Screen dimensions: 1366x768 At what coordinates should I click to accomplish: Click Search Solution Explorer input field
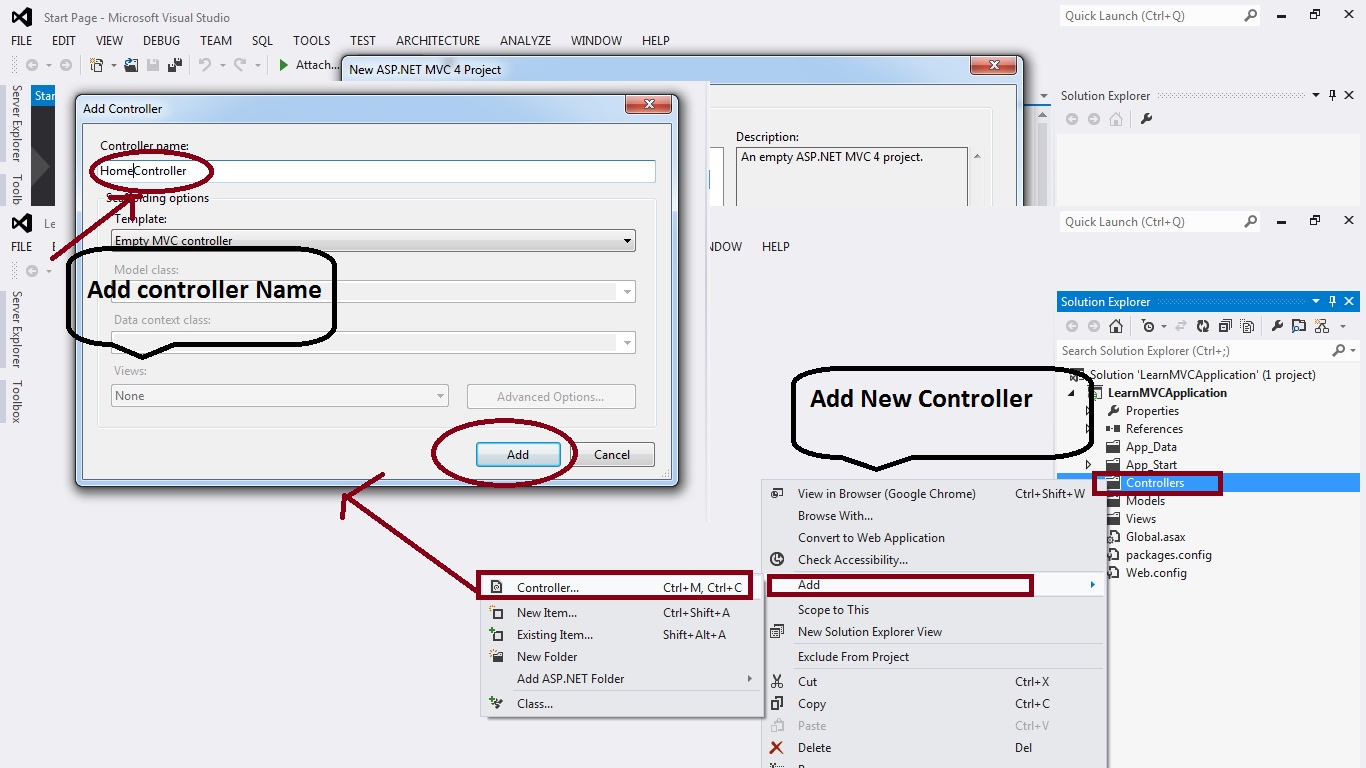pyautogui.click(x=1193, y=350)
